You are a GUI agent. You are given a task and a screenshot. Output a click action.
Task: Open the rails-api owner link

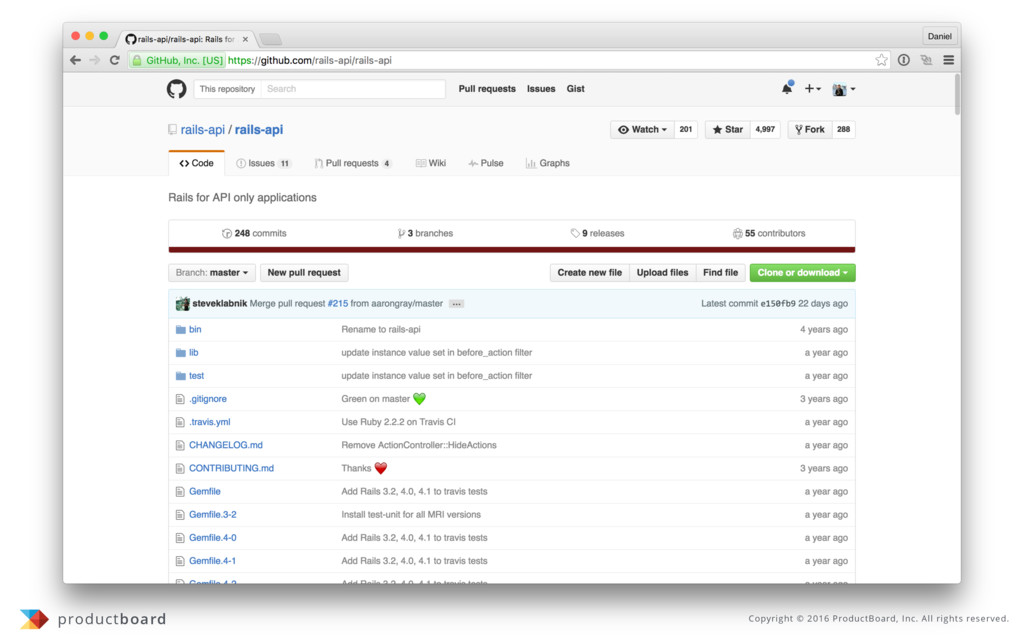(x=202, y=129)
